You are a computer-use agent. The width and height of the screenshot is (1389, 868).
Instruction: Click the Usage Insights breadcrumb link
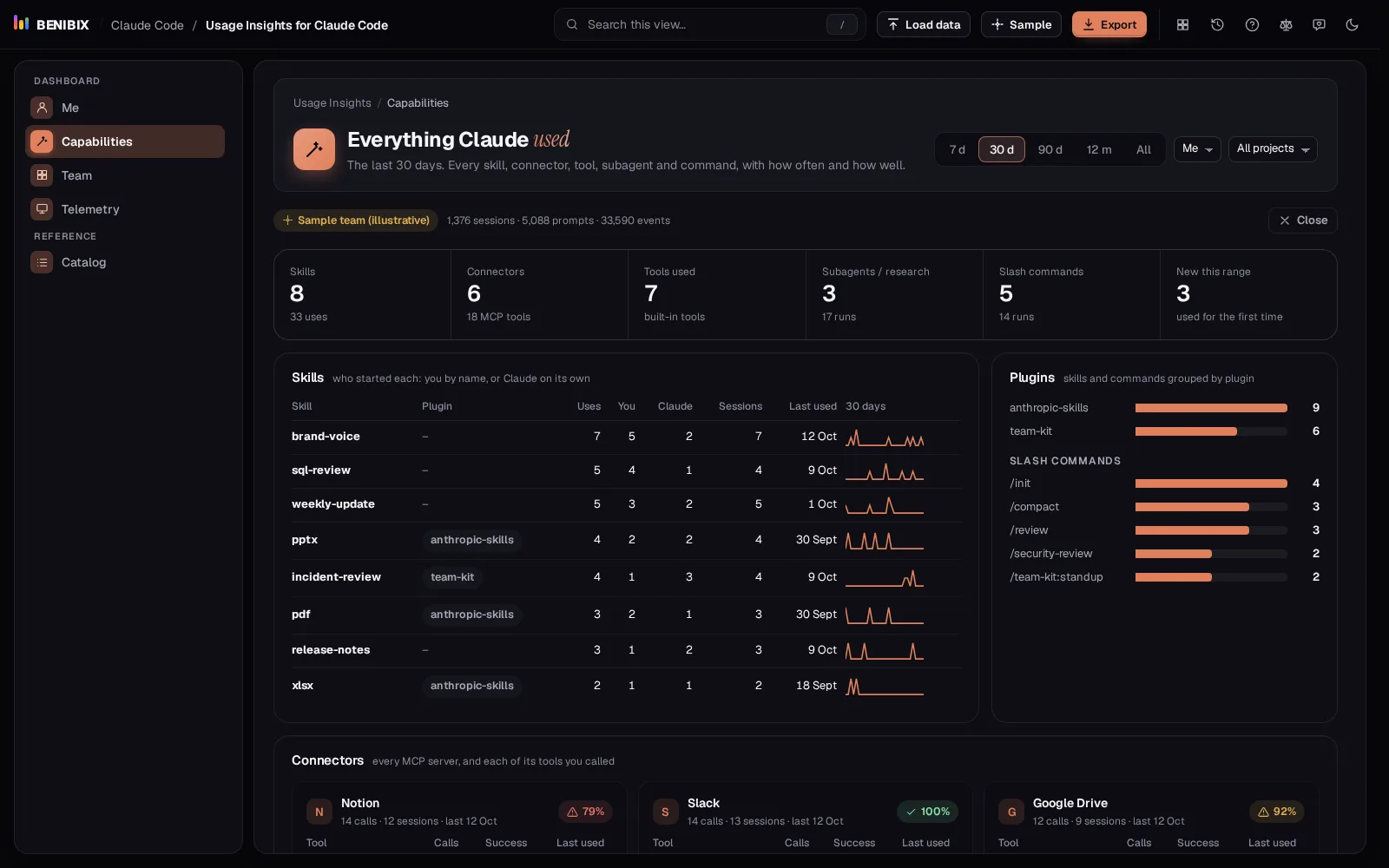(332, 102)
